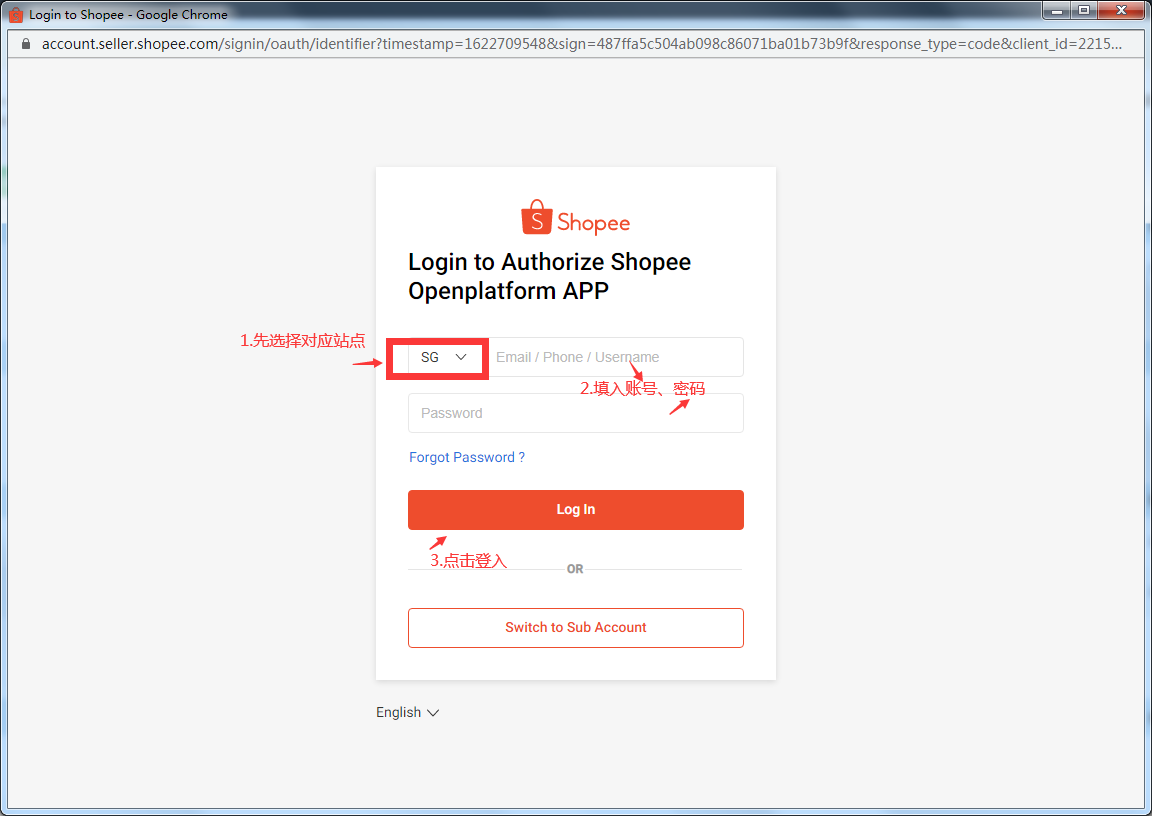Select the account.seller.shopee.com URL text

pos(582,44)
